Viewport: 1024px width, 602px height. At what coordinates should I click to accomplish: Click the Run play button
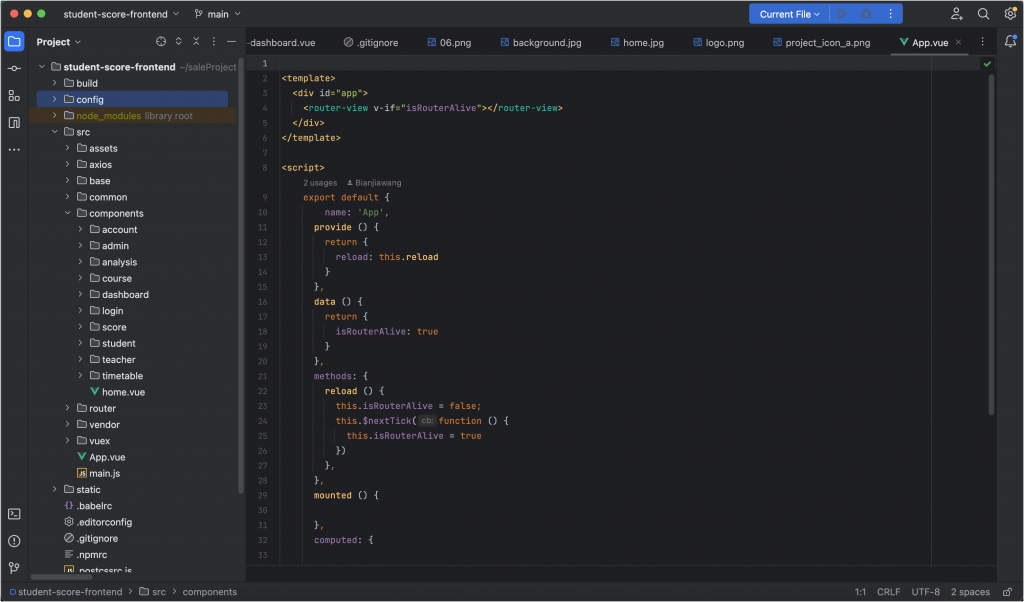pos(842,14)
